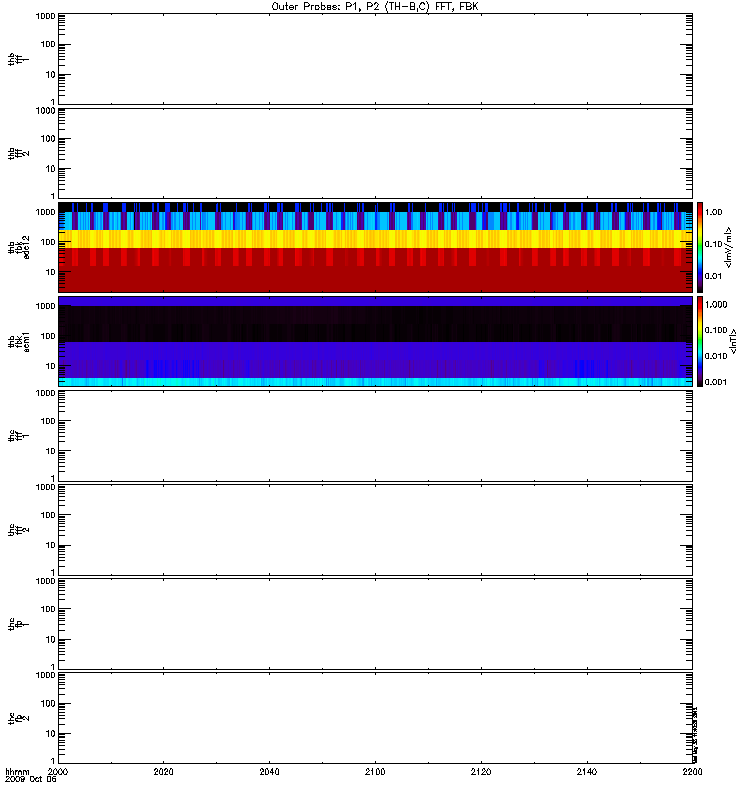This screenshot has height=800, width=750.
Task: Click the 2100 time tick label
Action: pos(375,771)
